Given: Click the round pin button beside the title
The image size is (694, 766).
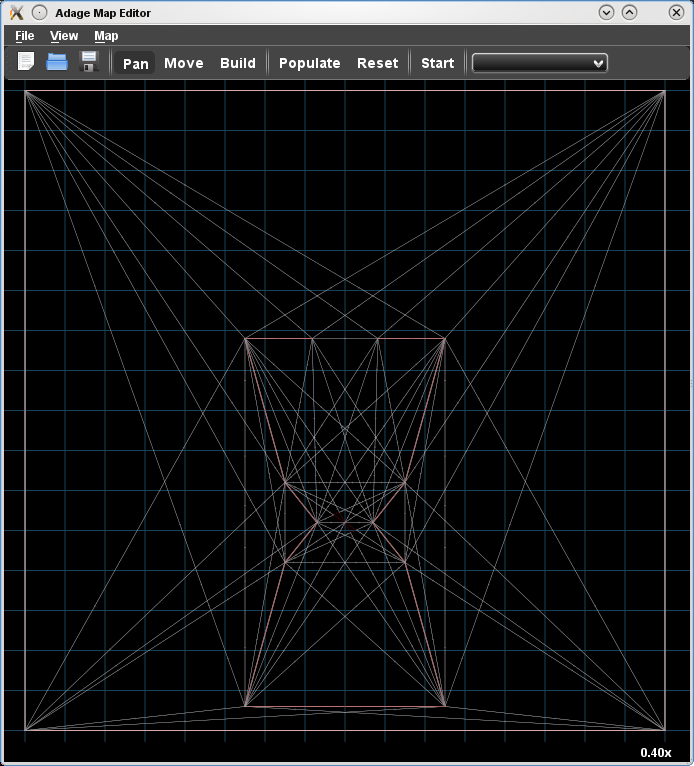Looking at the screenshot, I should click(39, 12).
